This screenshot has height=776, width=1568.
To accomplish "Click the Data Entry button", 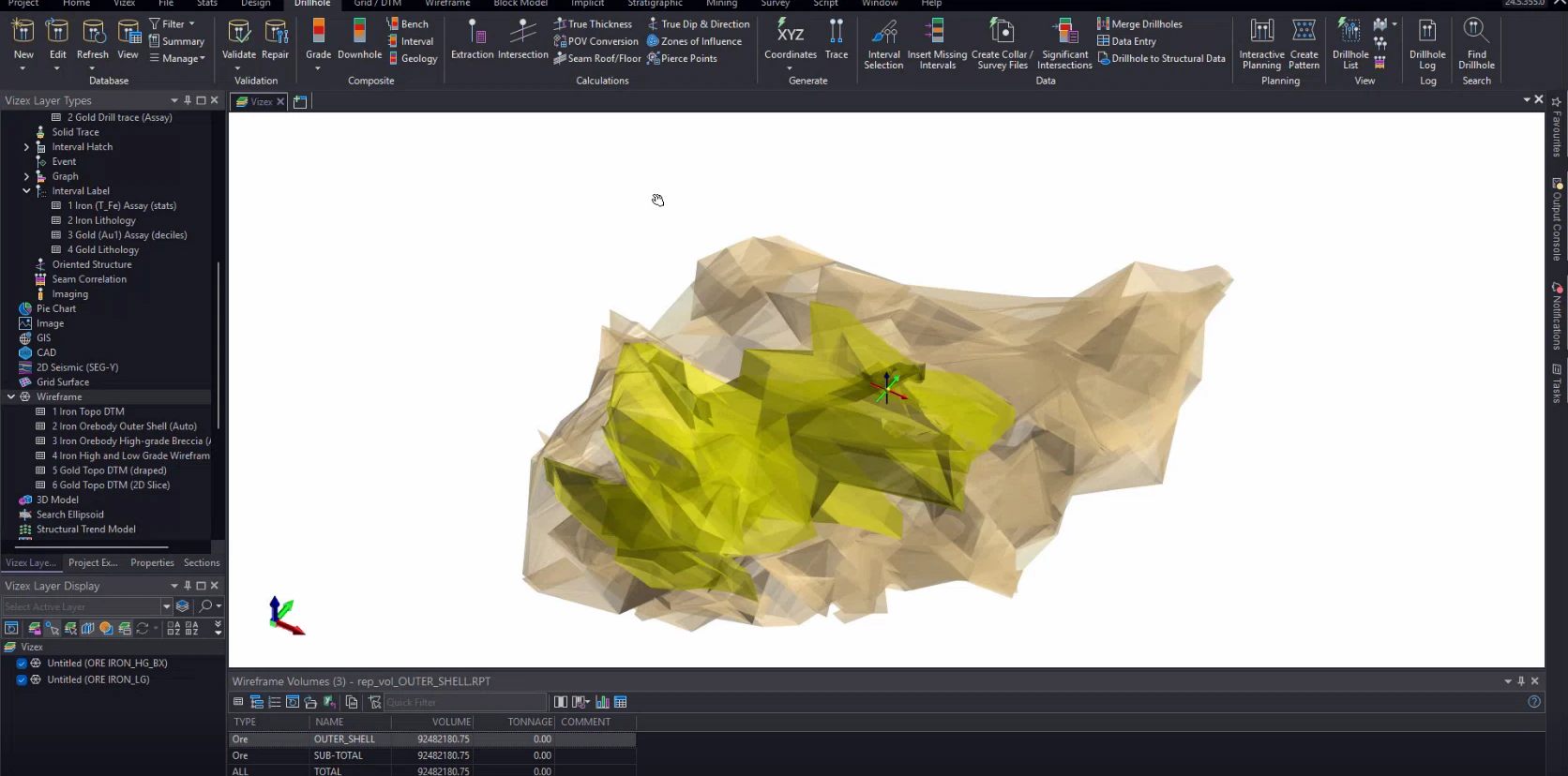I will [x=1126, y=41].
